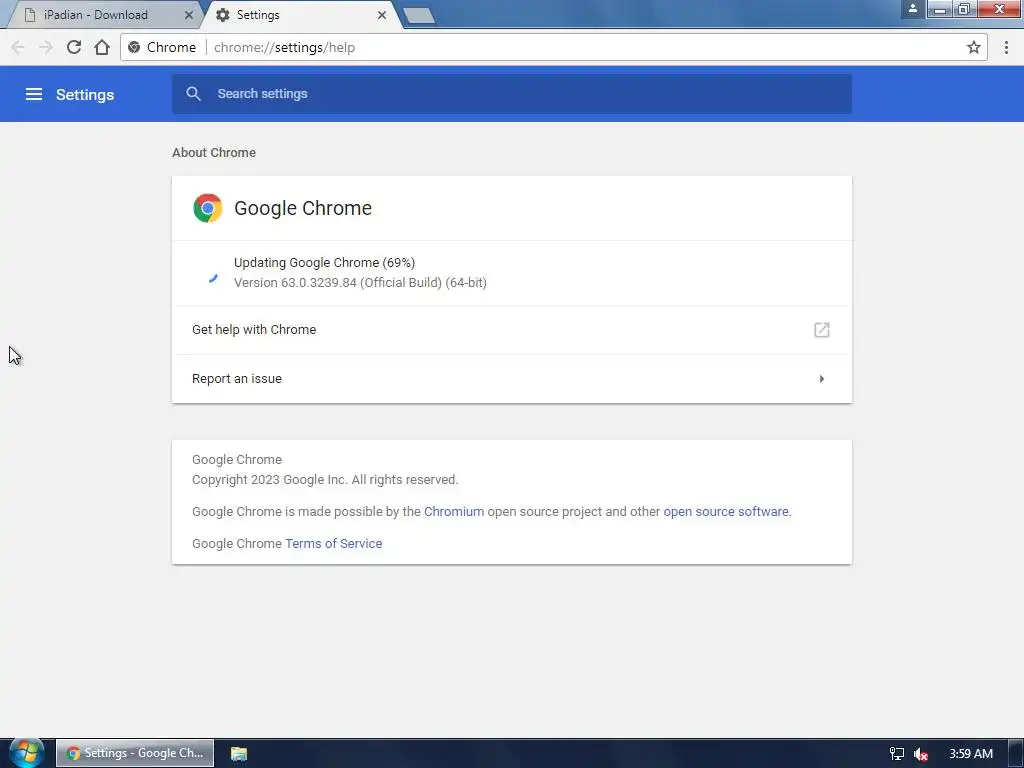Click the browser forward arrow
This screenshot has height=768, width=1024.
(46, 47)
